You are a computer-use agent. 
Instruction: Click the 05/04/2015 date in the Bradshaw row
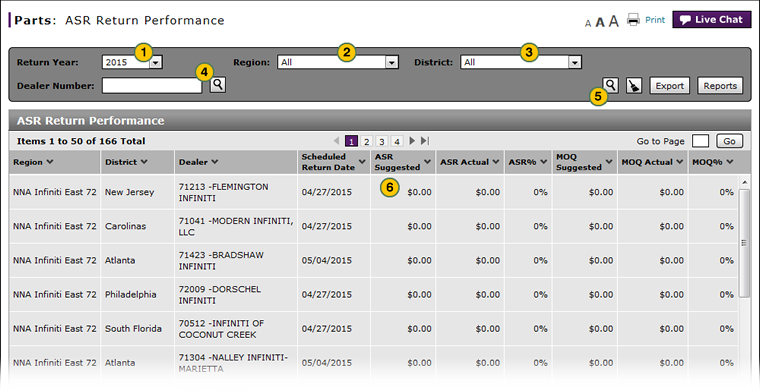pos(327,260)
